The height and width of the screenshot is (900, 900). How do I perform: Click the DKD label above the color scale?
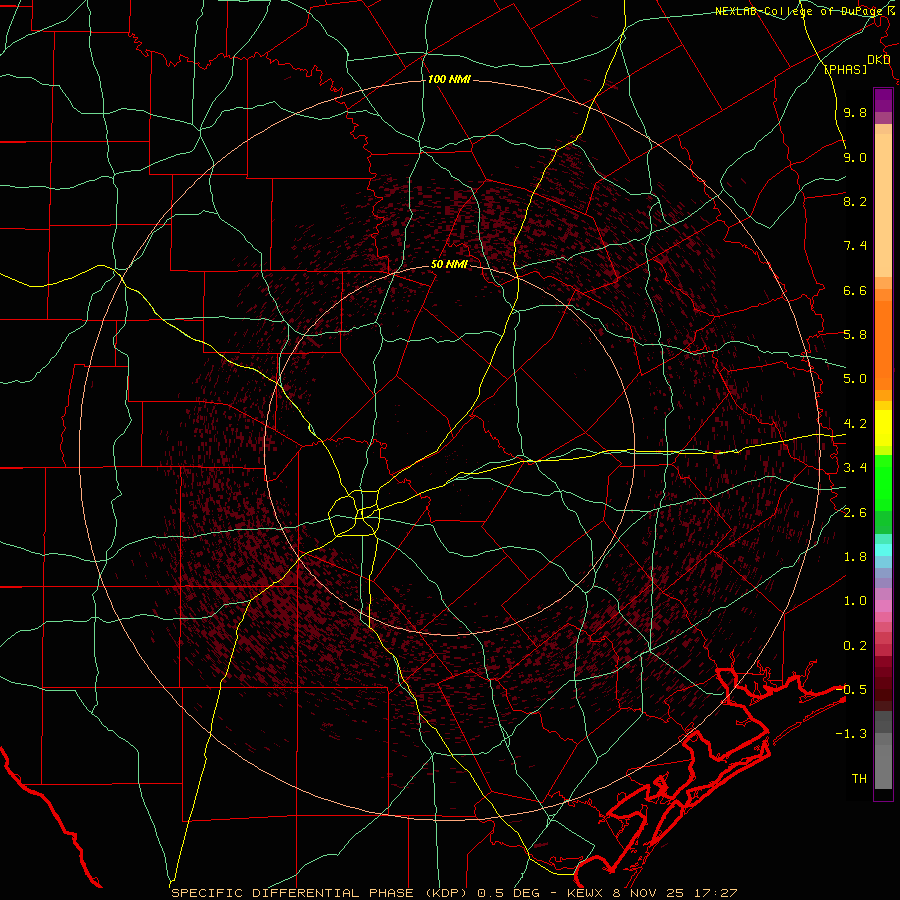878,60
